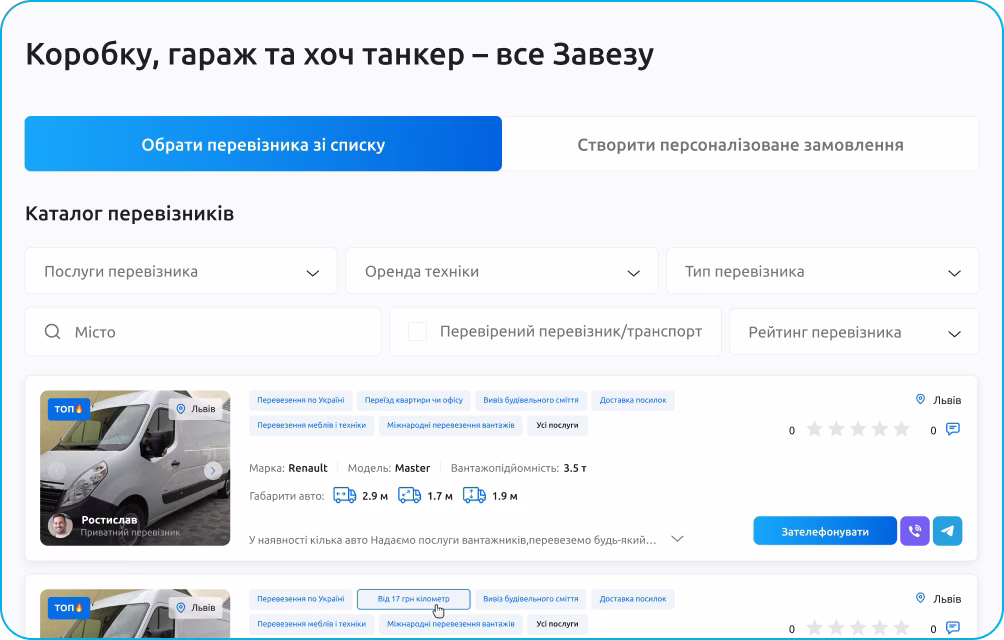Click the star rating in first card
Image resolution: width=1004 pixels, height=640 pixels.
point(857,429)
